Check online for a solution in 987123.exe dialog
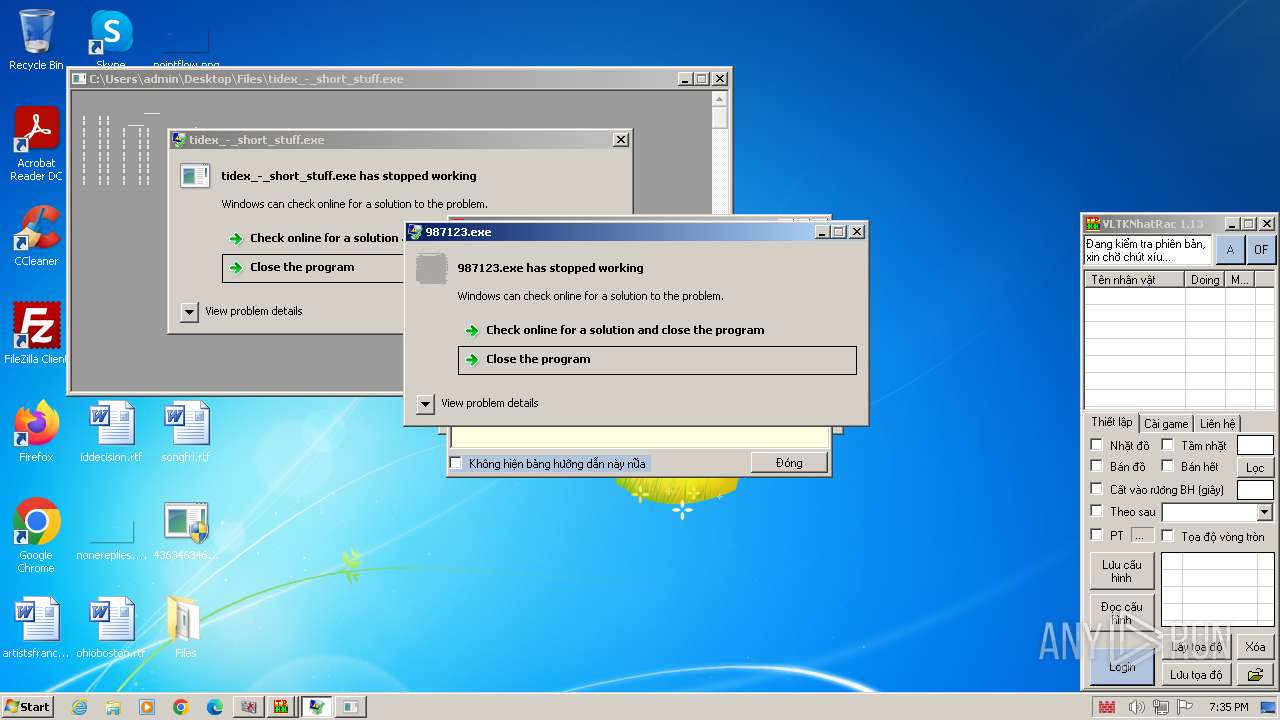 tap(657, 330)
